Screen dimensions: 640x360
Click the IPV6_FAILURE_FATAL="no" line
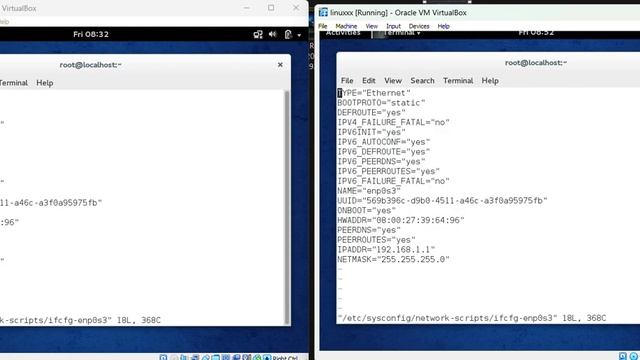pos(393,181)
